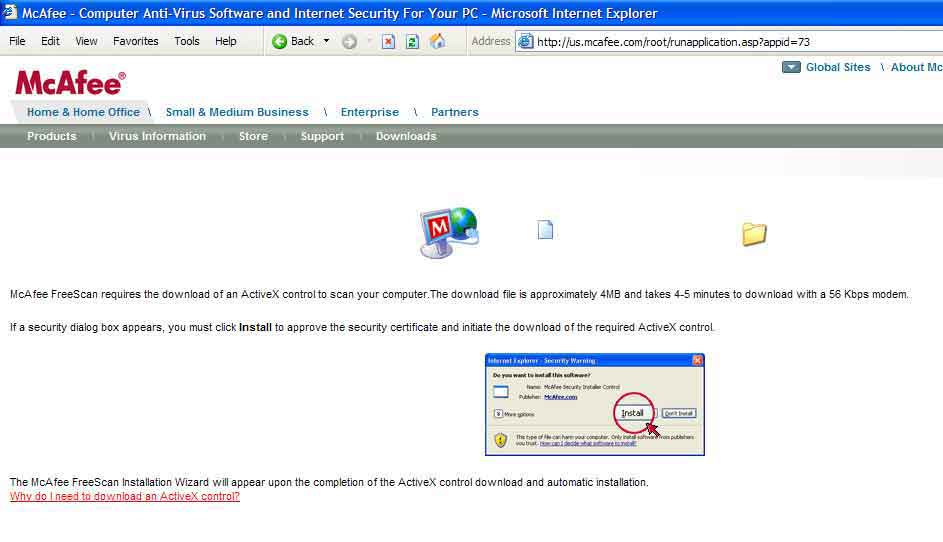Click the document page icon
Screen dimensions: 943x542
tap(545, 229)
